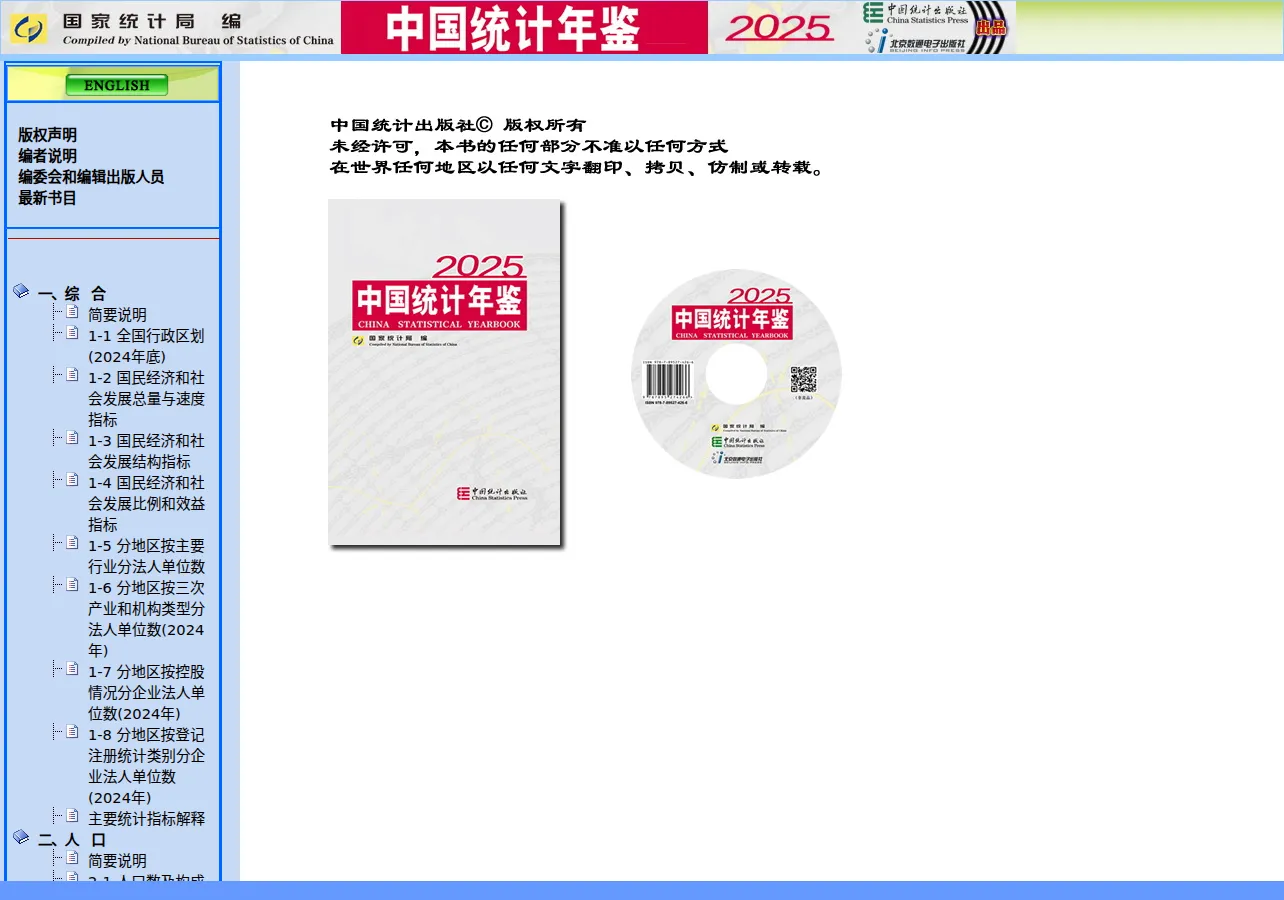The width and height of the screenshot is (1284, 900).
Task: Open table 1-8 分地区按登记注册统计类别分企业法人单位数
Action: pyautogui.click(x=146, y=766)
